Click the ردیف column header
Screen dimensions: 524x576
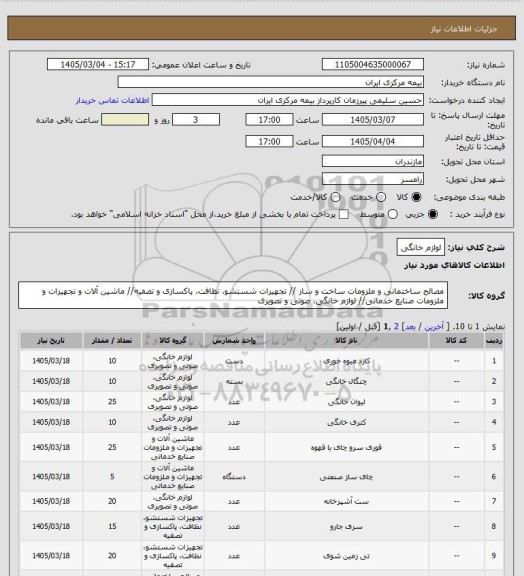coord(494,341)
